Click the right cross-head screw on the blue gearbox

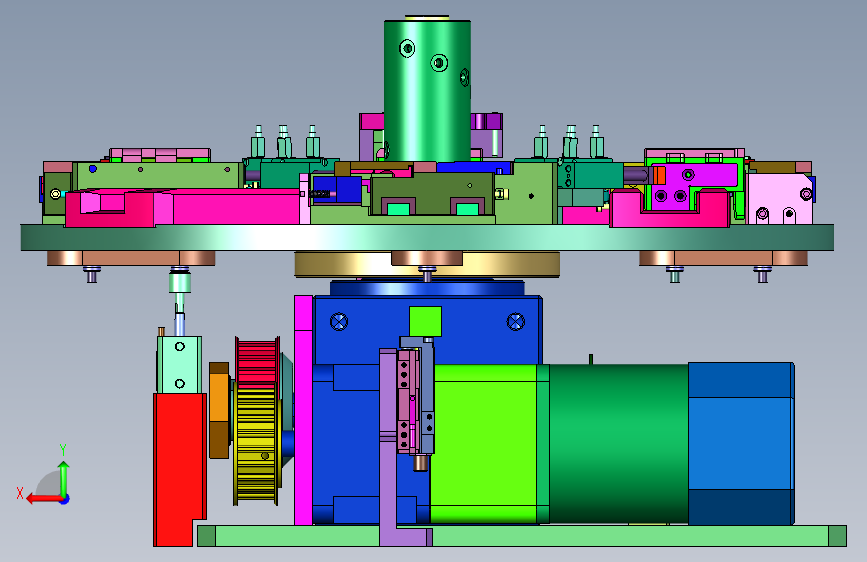click(515, 321)
